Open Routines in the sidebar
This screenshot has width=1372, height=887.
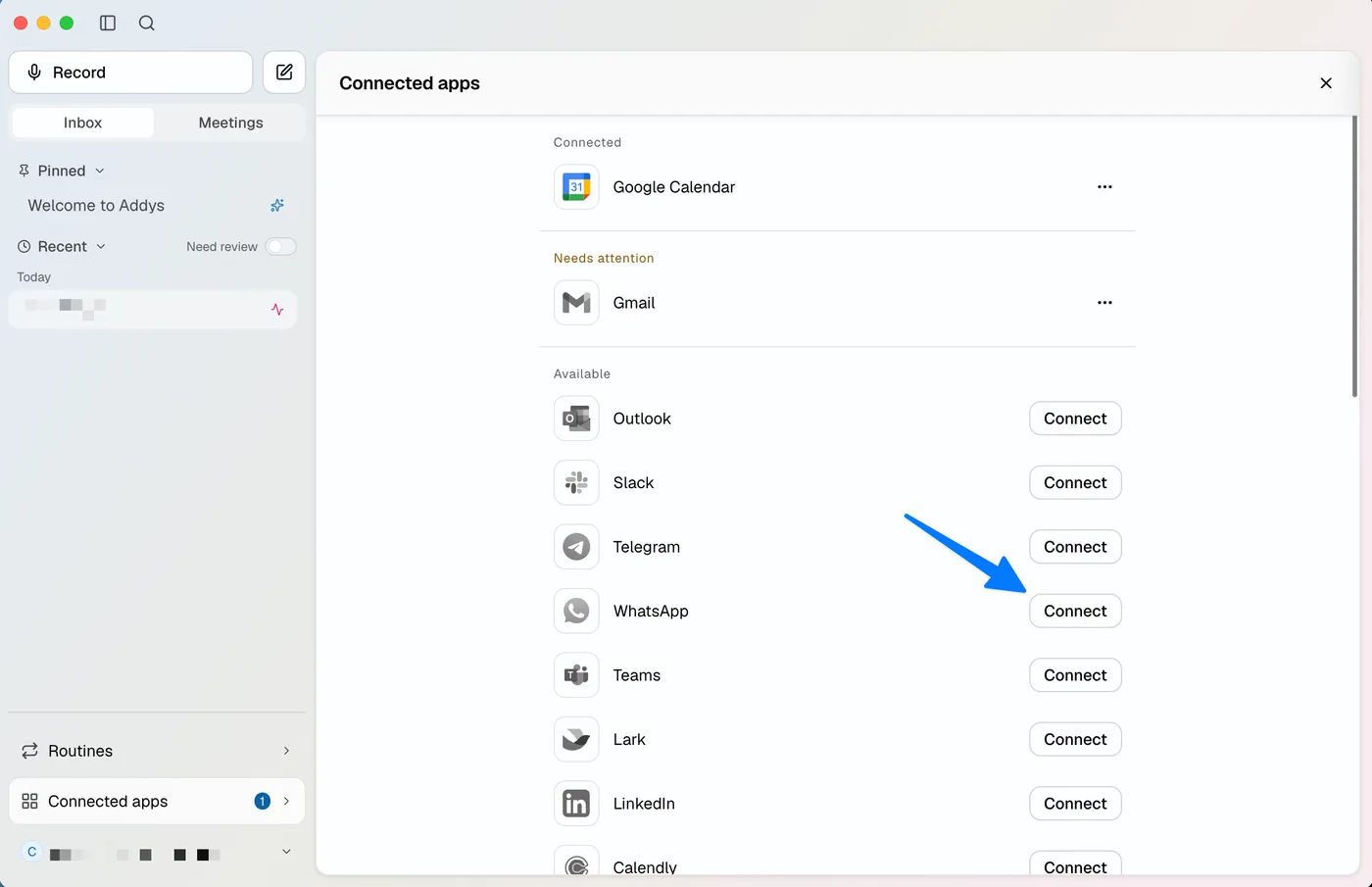click(157, 751)
